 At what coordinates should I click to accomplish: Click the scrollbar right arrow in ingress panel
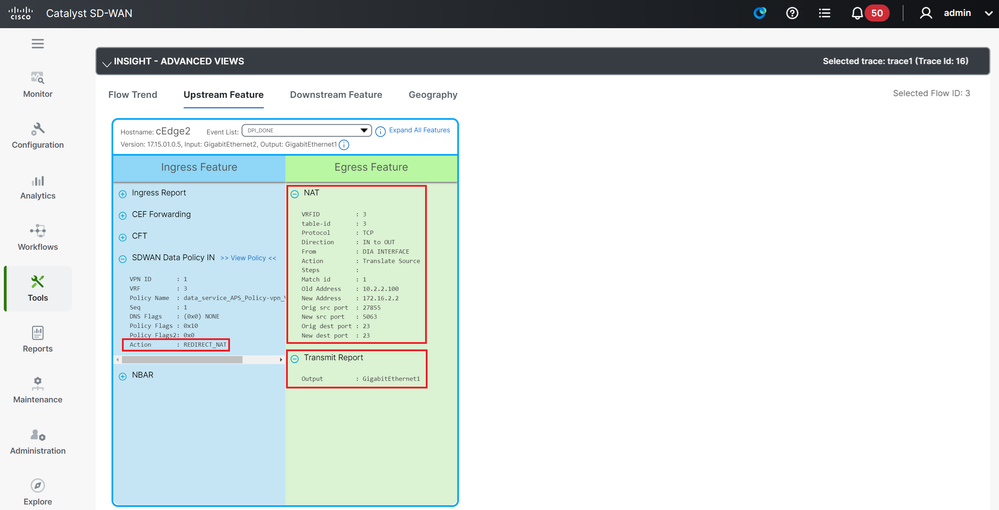click(281, 360)
